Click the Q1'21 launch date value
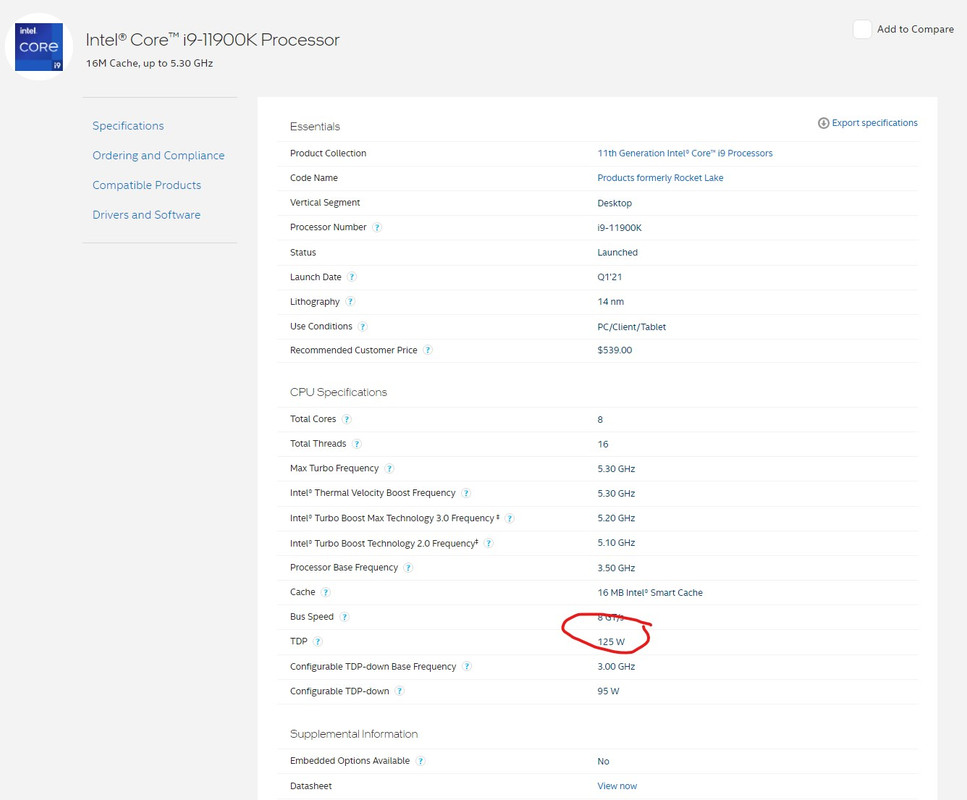This screenshot has width=967, height=800. point(609,277)
